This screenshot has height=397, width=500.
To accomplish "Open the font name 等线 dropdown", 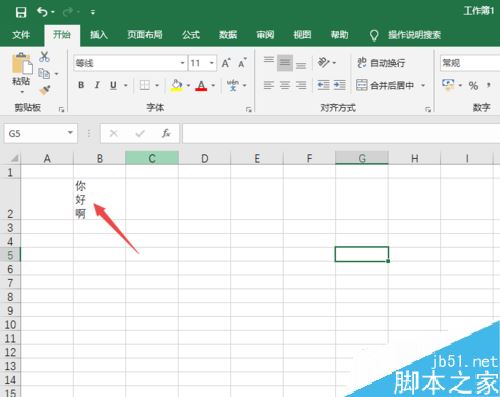I will point(182,63).
